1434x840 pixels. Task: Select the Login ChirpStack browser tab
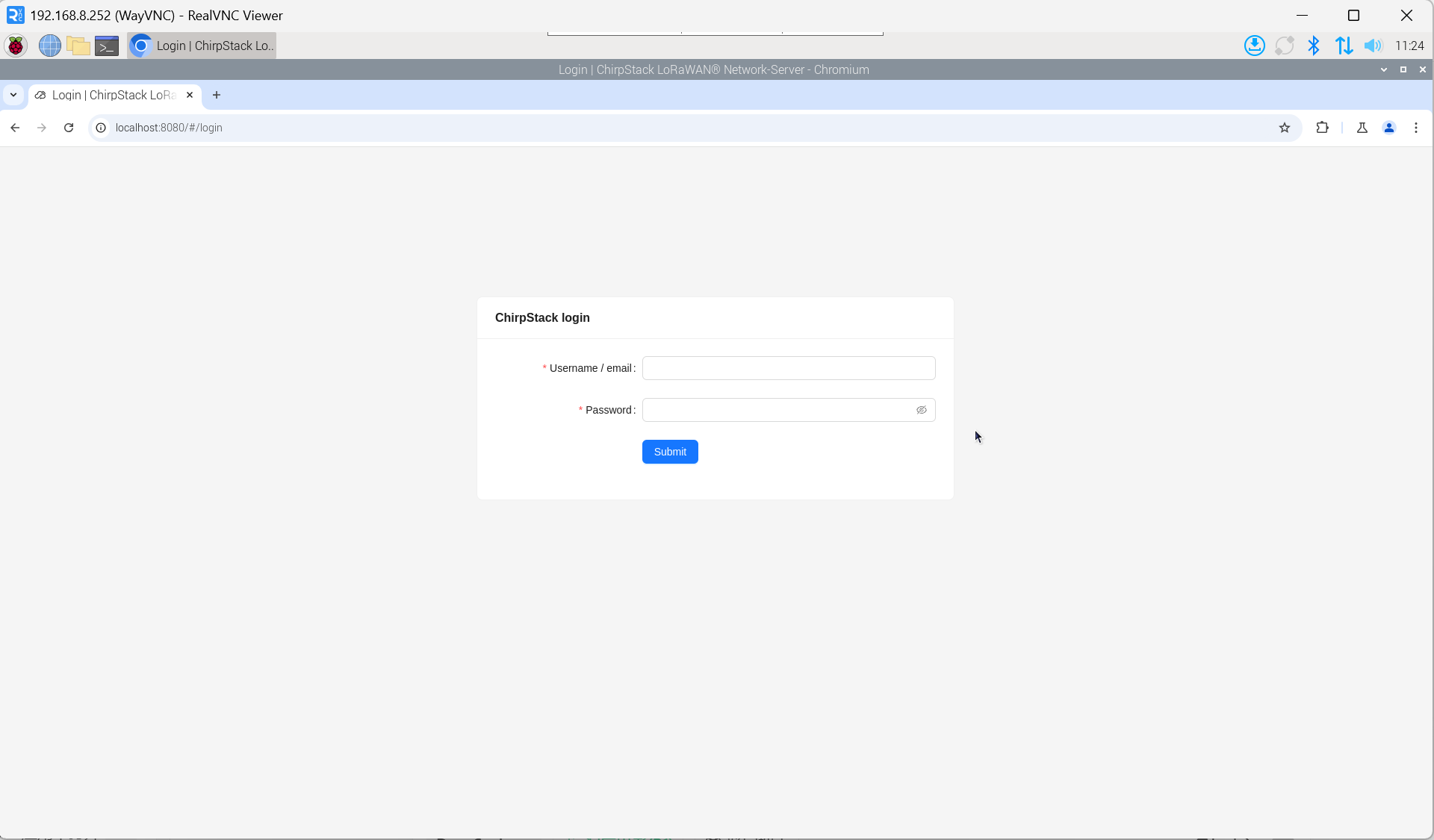[112, 95]
